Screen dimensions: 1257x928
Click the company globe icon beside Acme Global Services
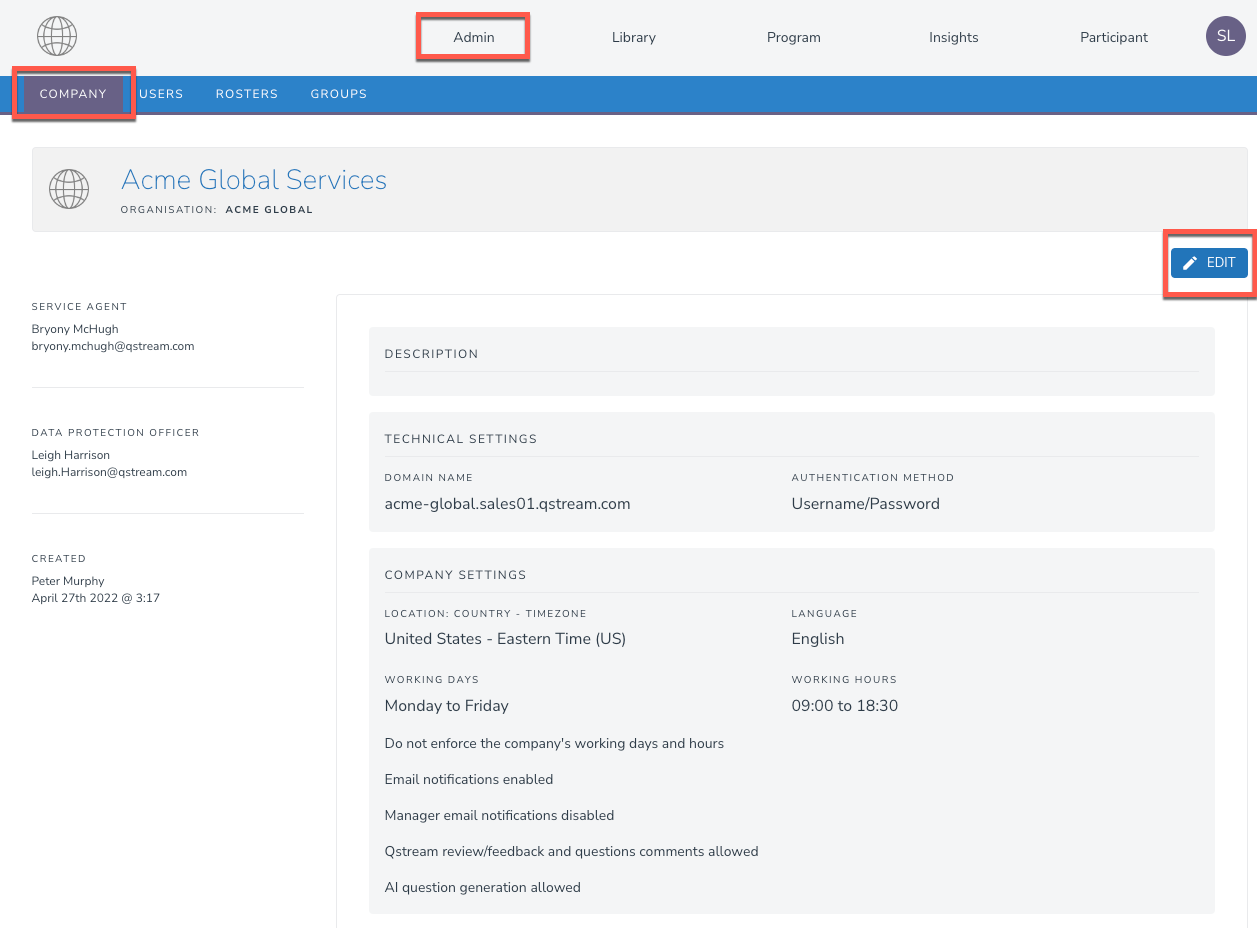coord(69,189)
